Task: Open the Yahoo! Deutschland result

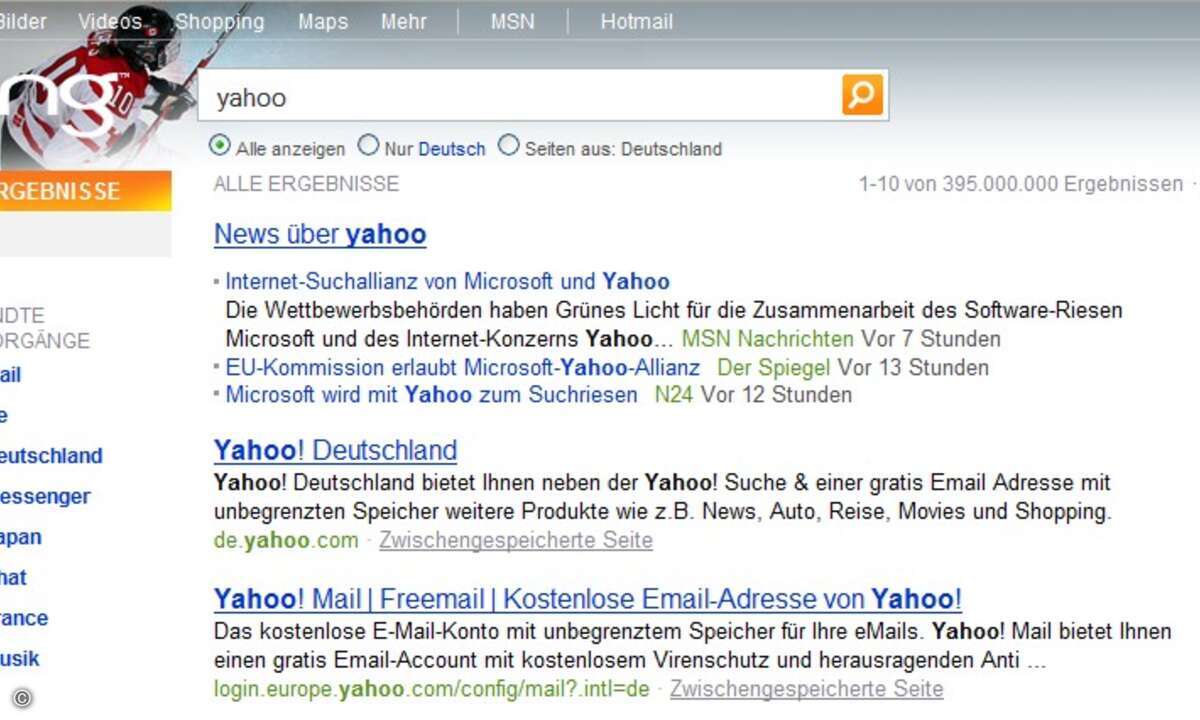Action: pyautogui.click(x=335, y=450)
